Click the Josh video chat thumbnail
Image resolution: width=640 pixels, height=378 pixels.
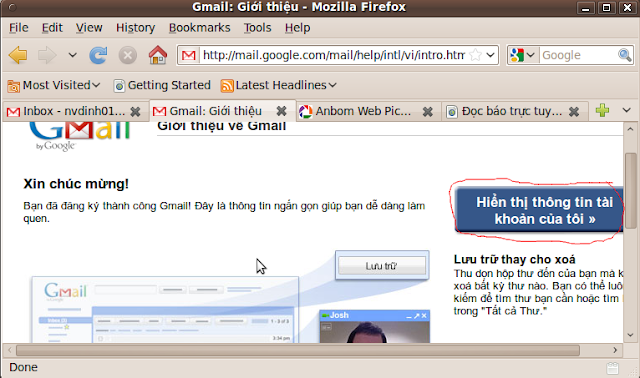tap(375, 326)
